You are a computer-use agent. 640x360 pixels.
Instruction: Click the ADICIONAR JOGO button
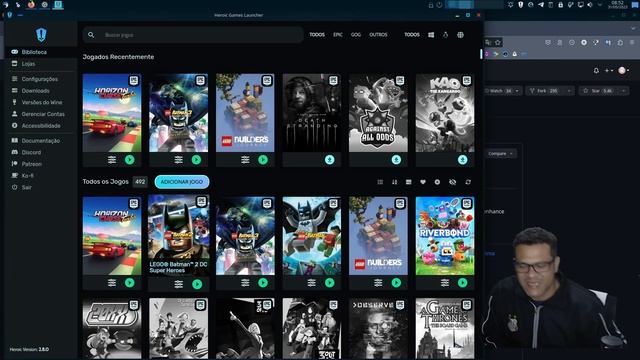182,182
